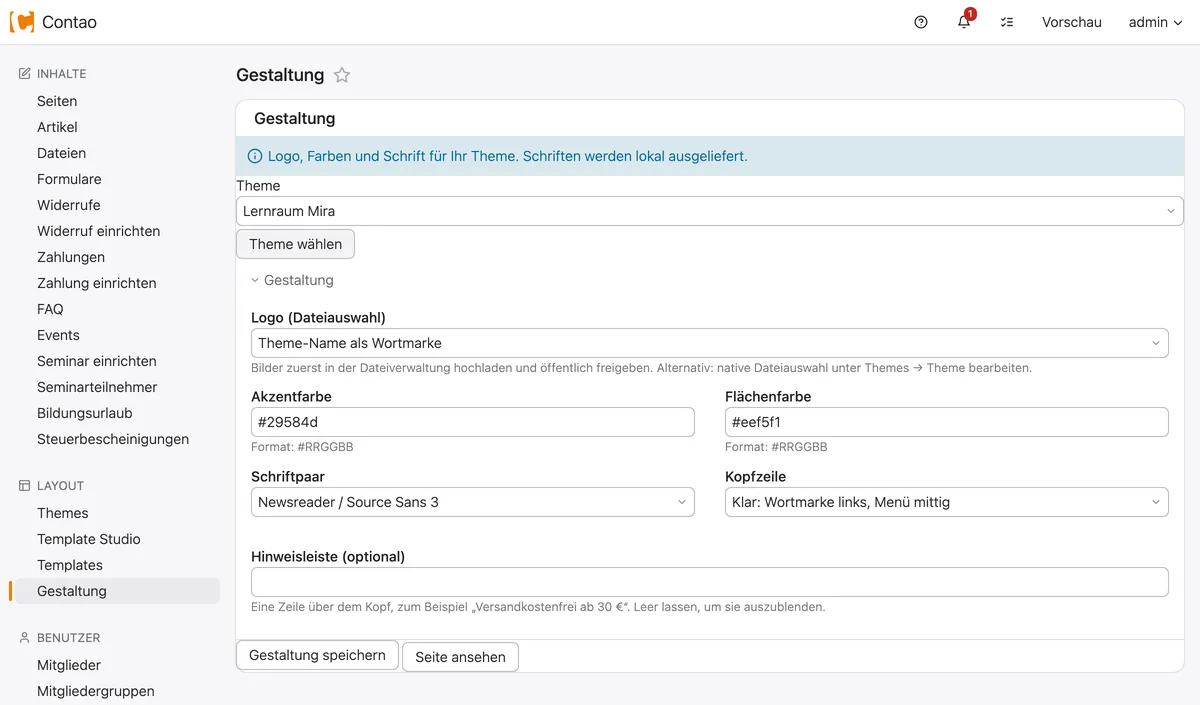Go to Zahlungen in the sidebar
Image resolution: width=1200 pixels, height=705 pixels.
(71, 257)
